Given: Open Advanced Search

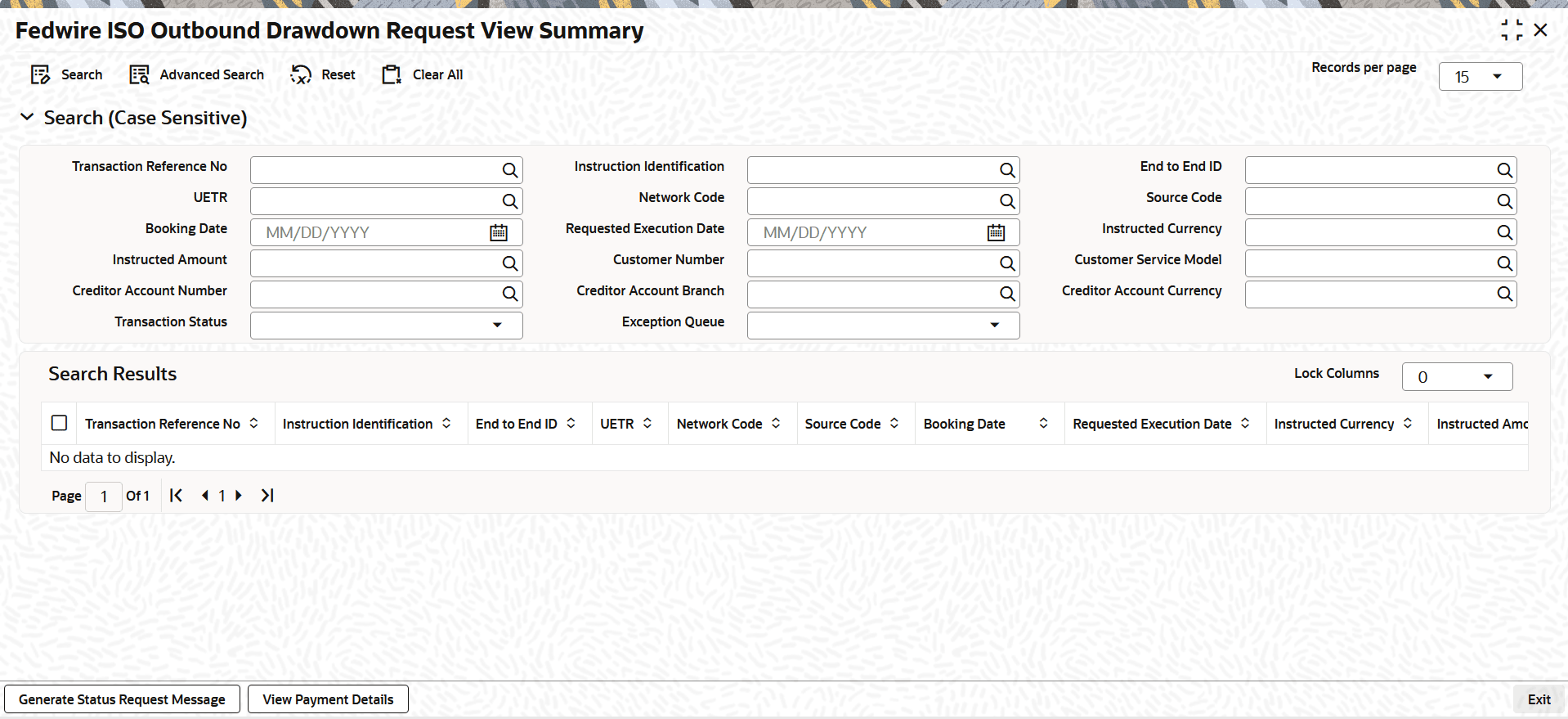Looking at the screenshot, I should click(197, 74).
